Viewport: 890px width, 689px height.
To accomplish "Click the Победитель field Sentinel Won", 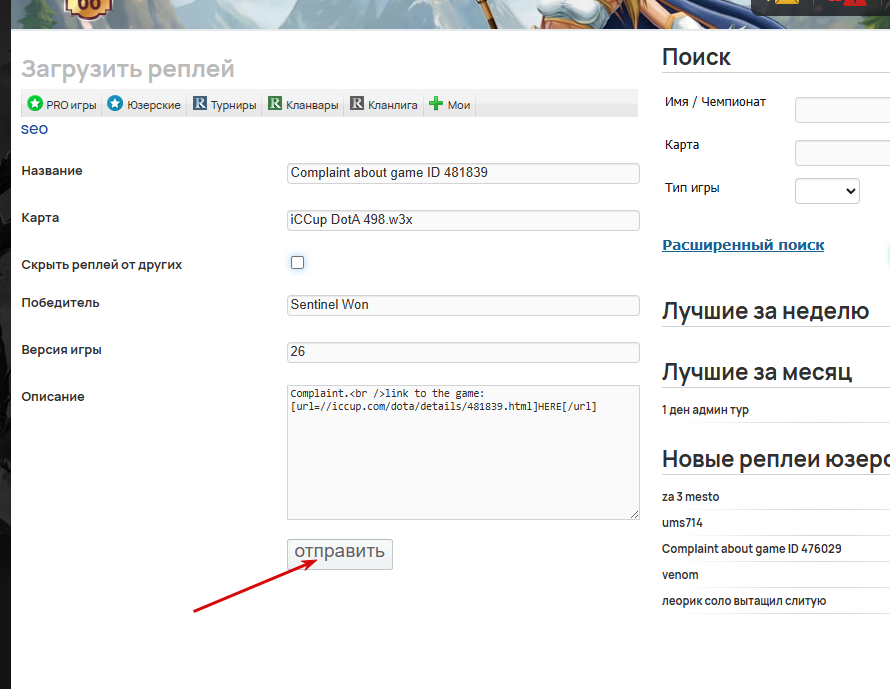I will coord(463,305).
